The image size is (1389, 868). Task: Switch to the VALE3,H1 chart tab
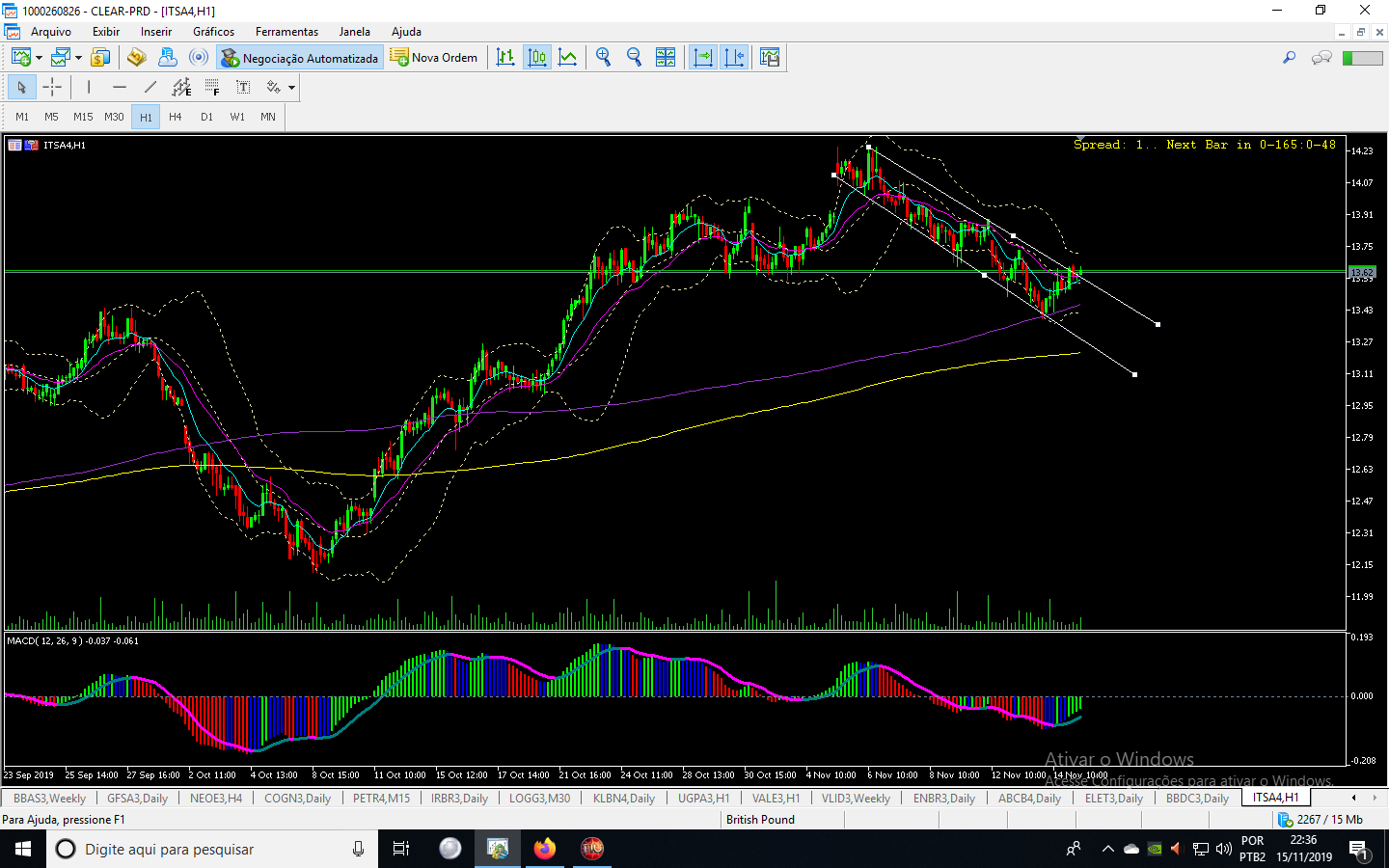(776, 799)
